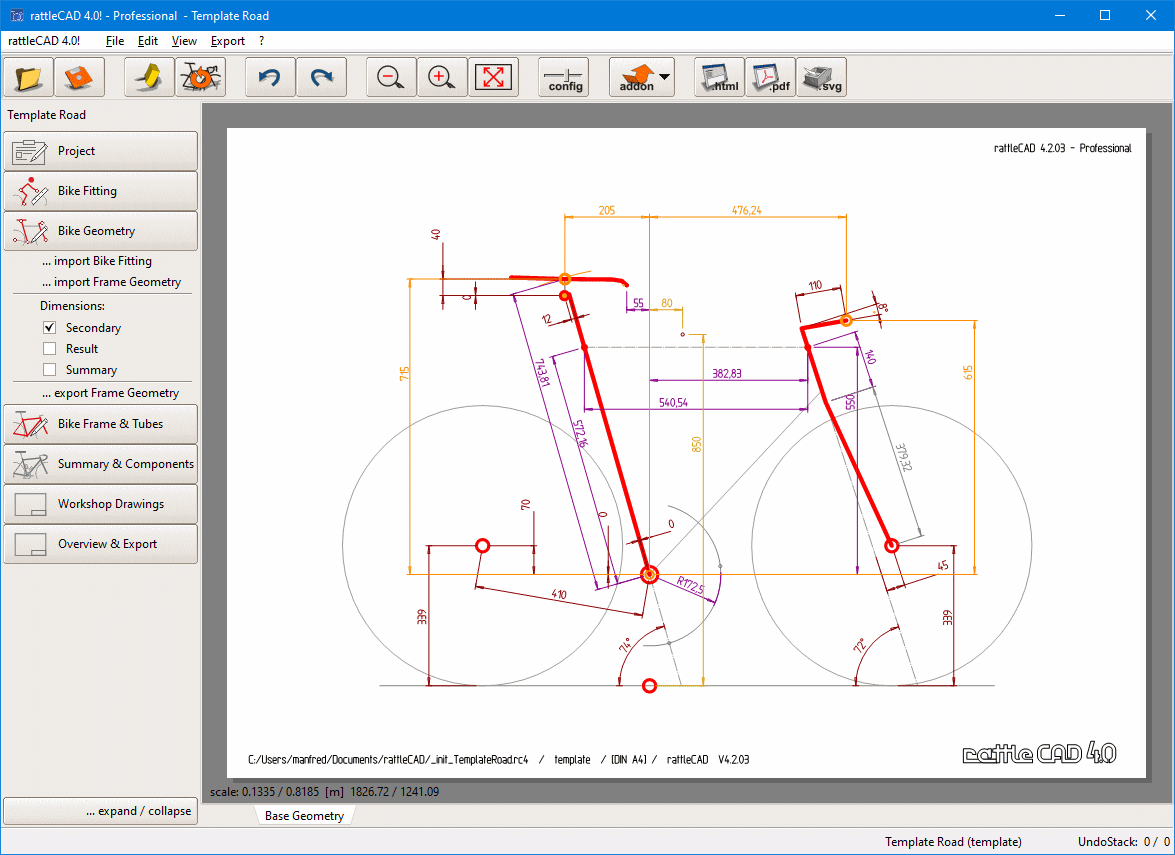Save the project using the orange floppy icon
The width and height of the screenshot is (1175, 855).
click(x=79, y=76)
